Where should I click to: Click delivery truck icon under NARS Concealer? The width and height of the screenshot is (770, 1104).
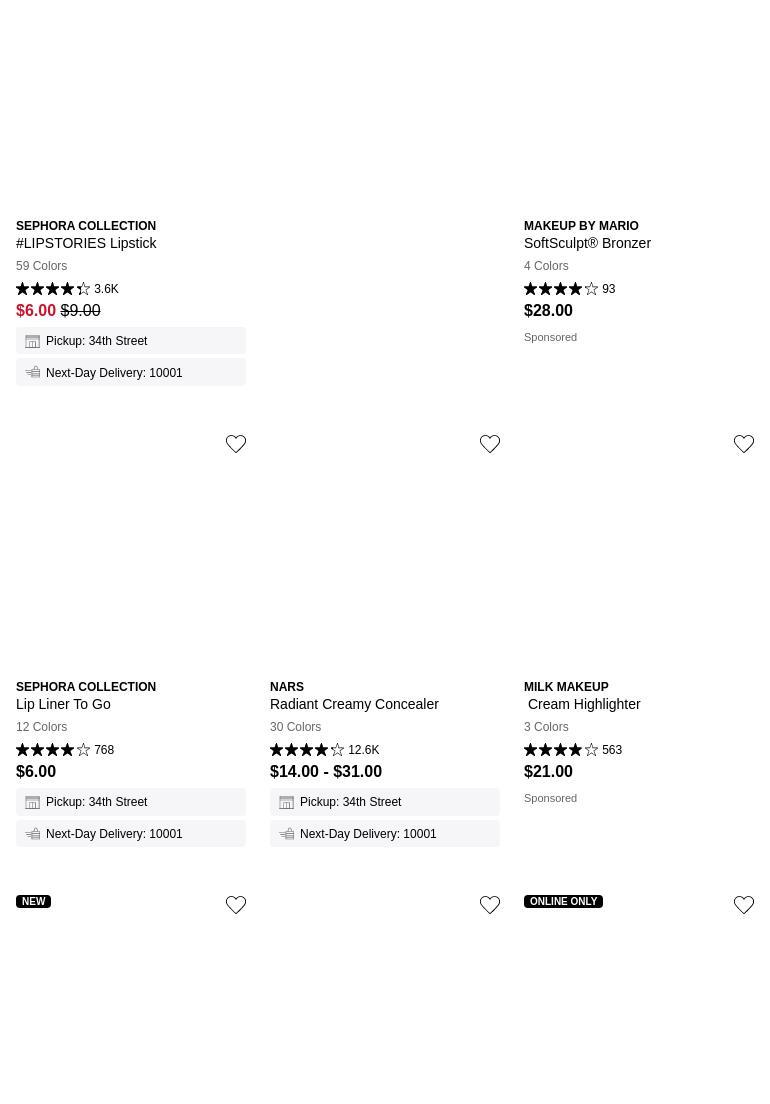pyautogui.click(x=287, y=834)
